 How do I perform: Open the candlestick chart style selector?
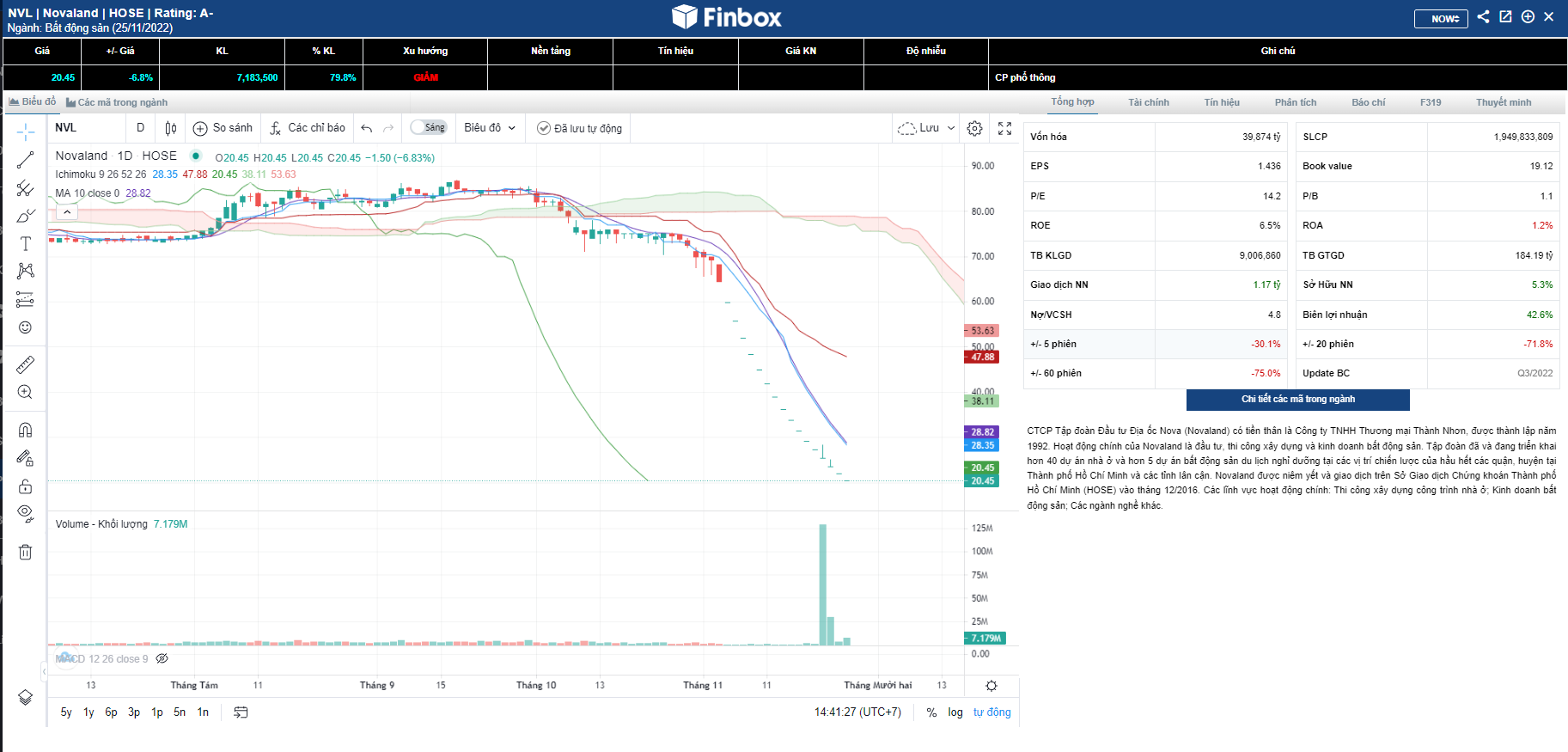point(171,128)
